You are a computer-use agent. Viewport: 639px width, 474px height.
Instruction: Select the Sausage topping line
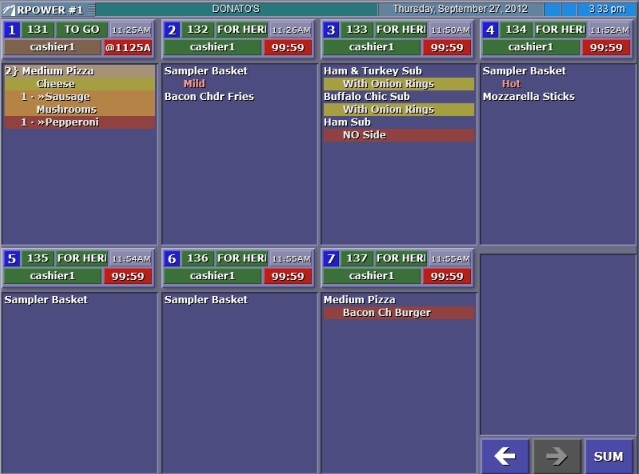tap(79, 97)
